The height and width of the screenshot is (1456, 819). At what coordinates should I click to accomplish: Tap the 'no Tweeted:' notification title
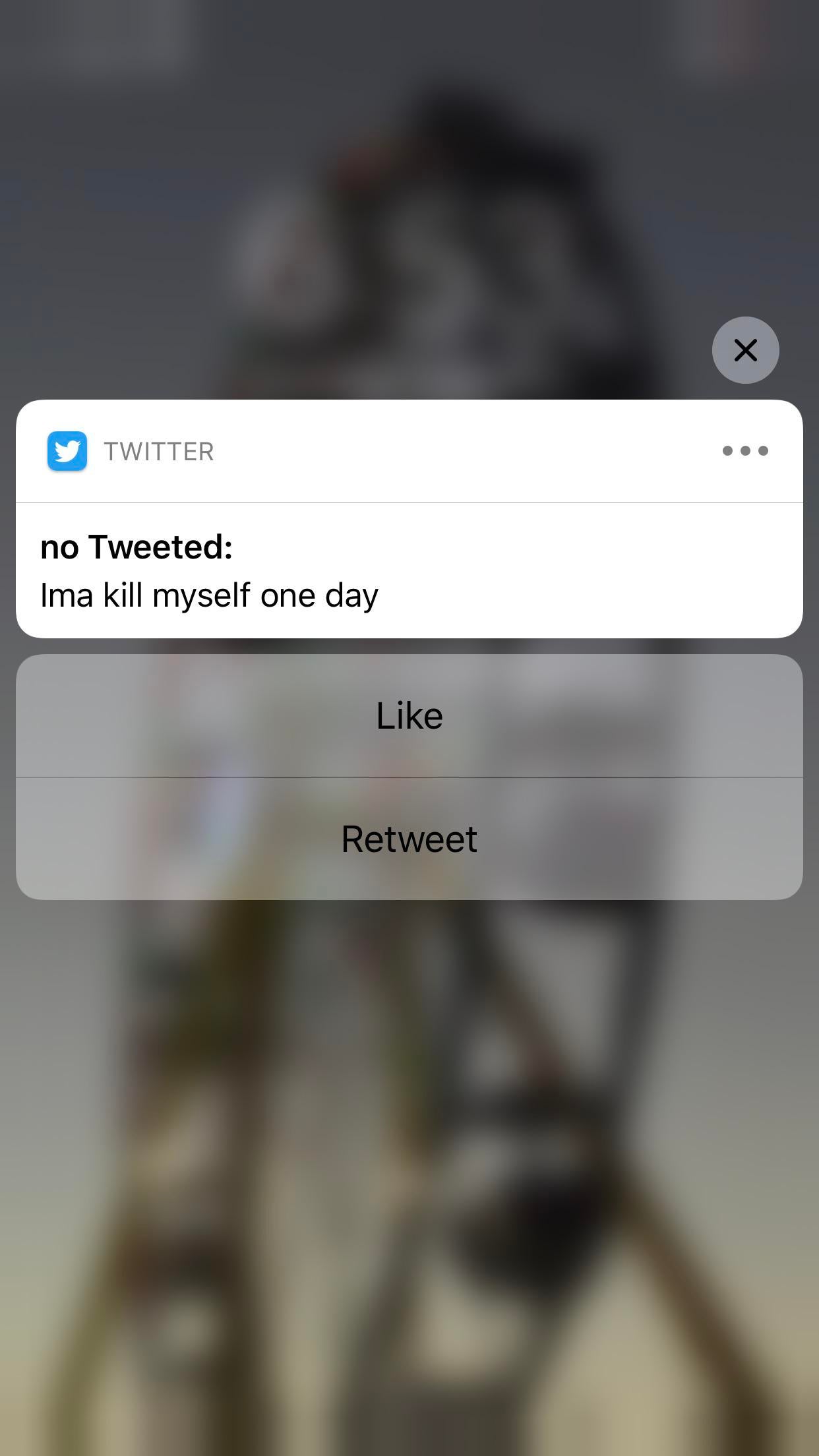coord(136,547)
